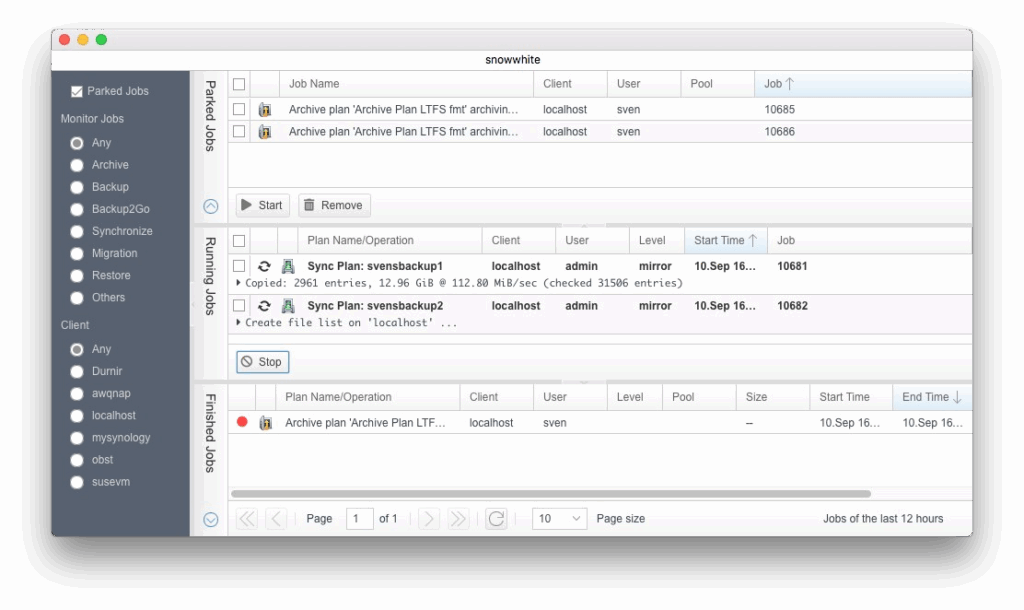
Task: Open the Page size dropdown
Action: tap(560, 518)
